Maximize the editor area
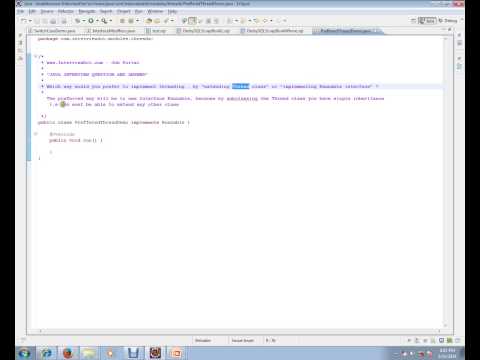This screenshot has height=360, width=480. coord(450,30)
